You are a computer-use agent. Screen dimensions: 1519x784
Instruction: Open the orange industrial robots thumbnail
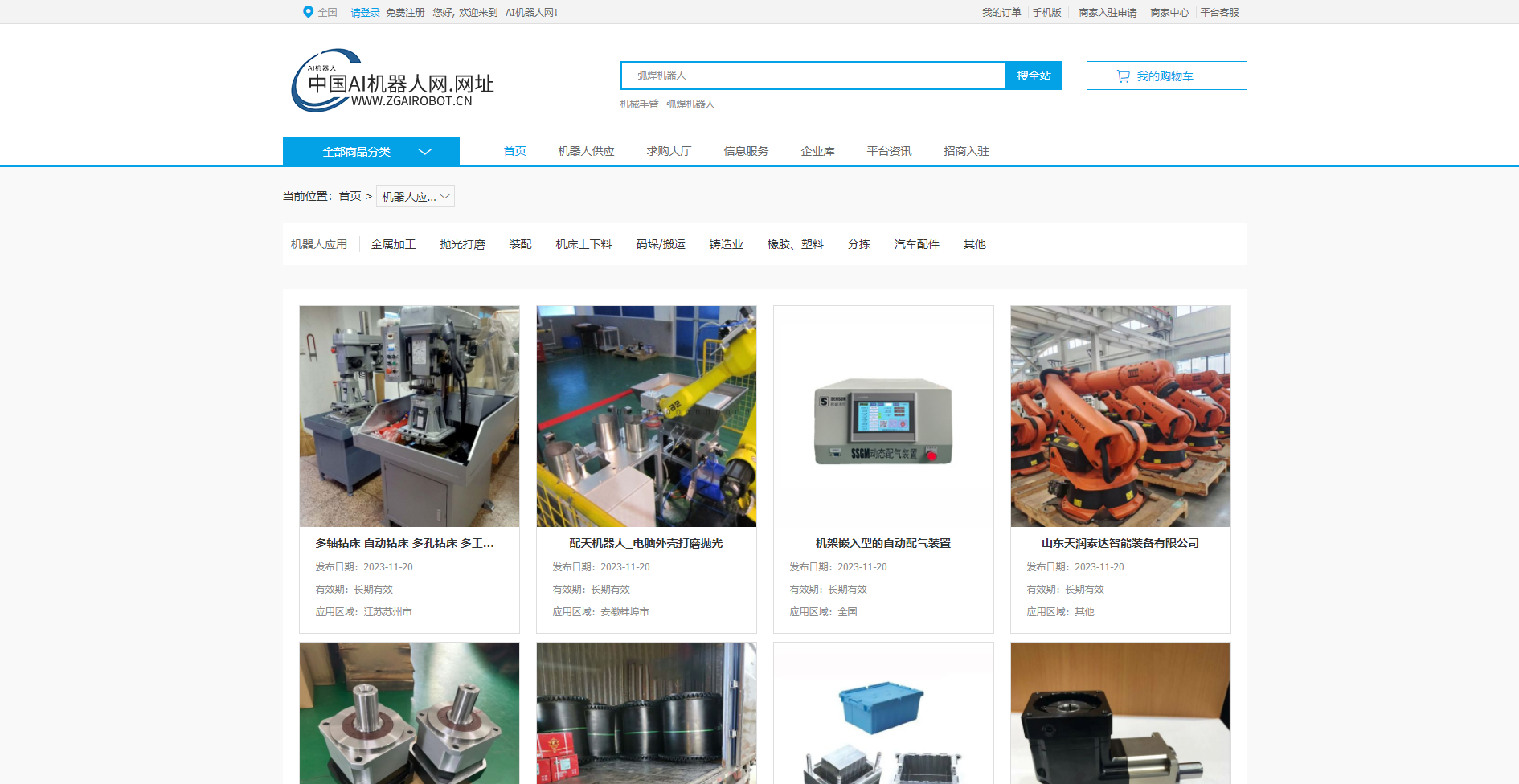coord(1120,416)
